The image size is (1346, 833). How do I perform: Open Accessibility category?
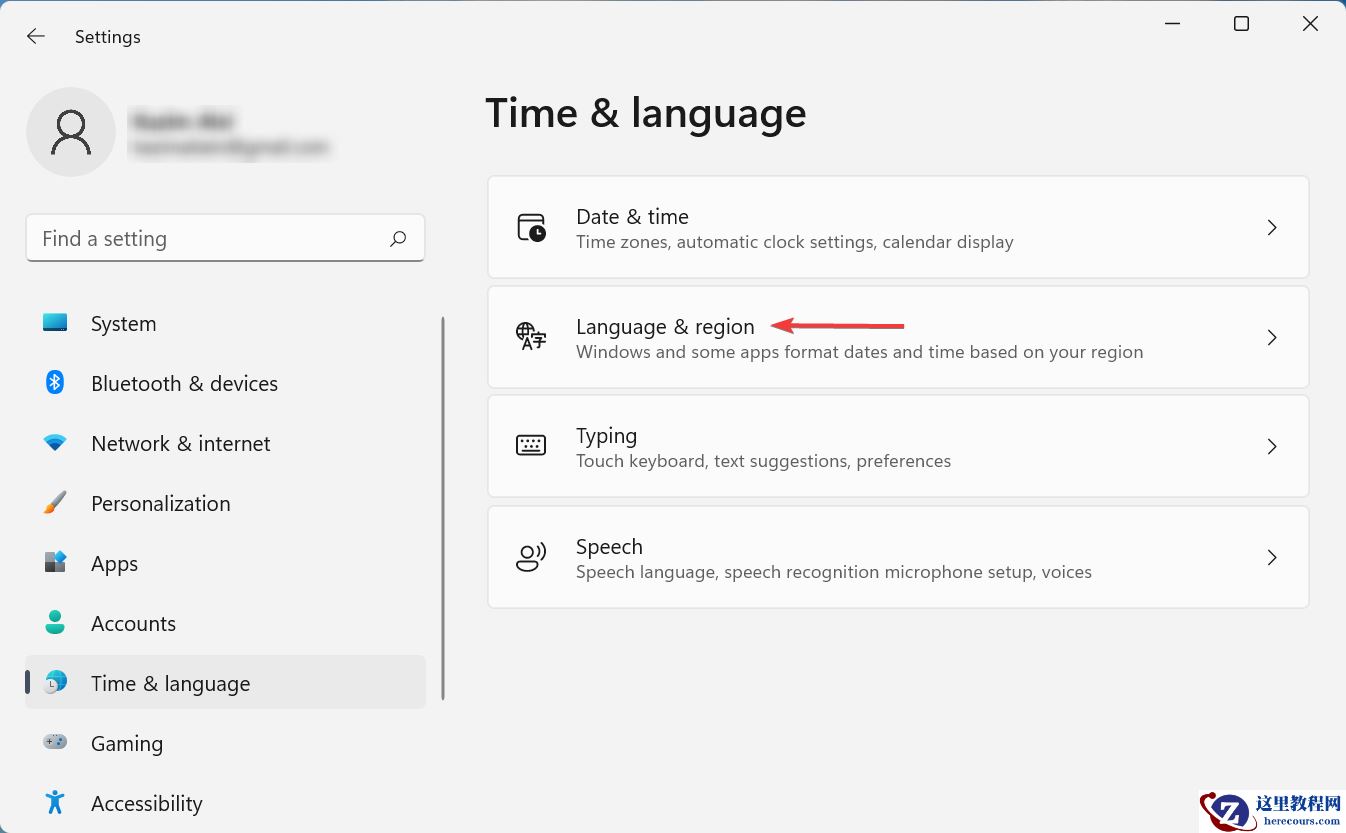click(x=225, y=803)
